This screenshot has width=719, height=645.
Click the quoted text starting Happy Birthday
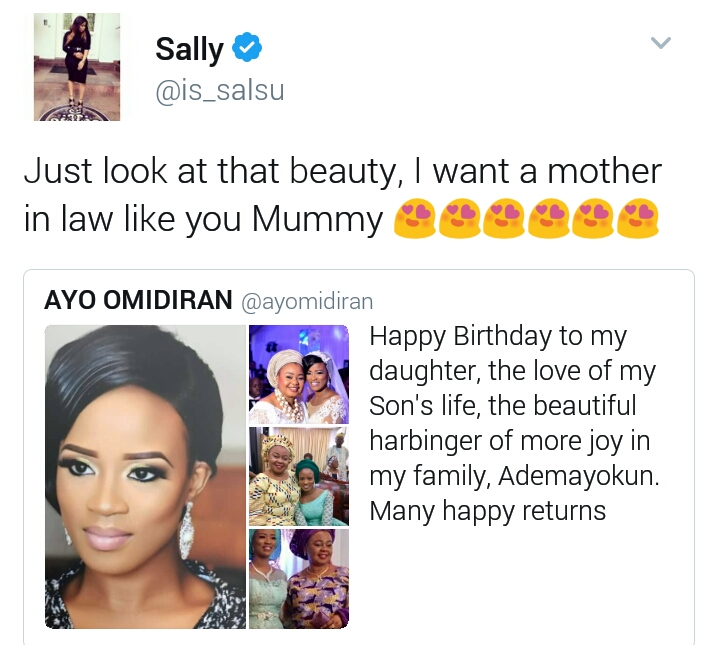pos(514,424)
